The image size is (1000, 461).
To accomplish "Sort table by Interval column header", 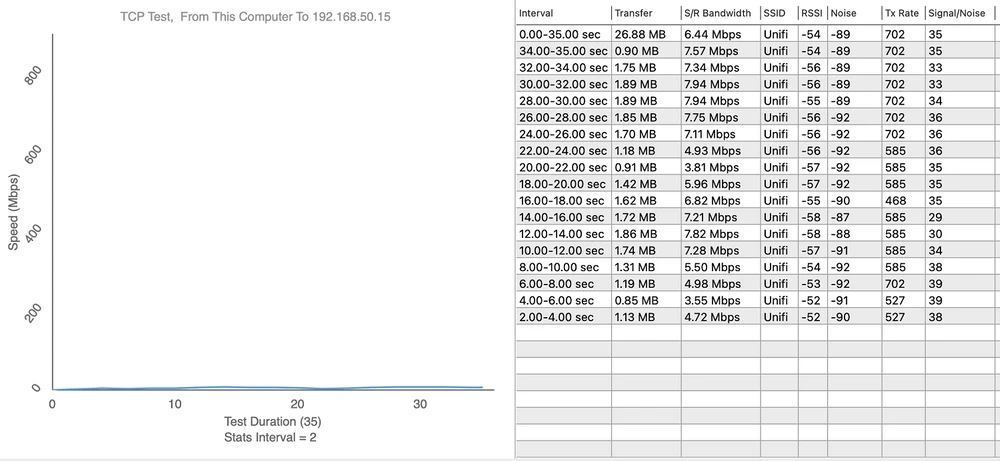I will click(x=536, y=13).
